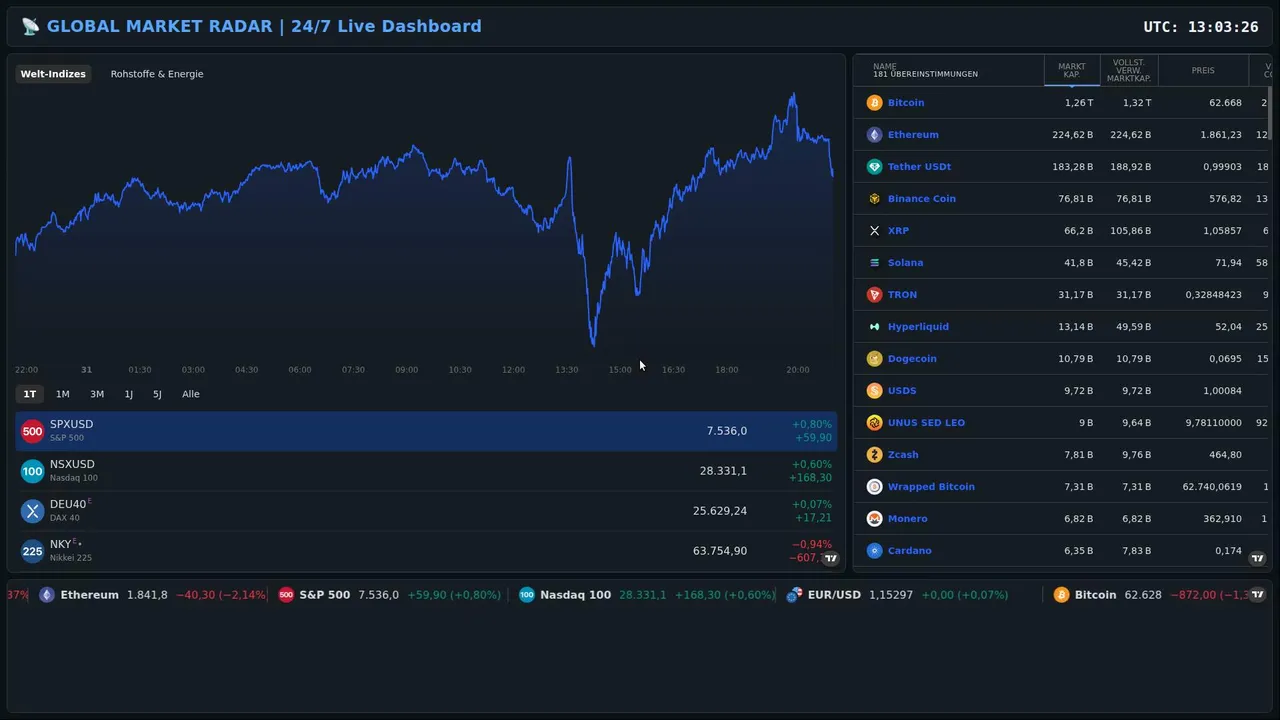
Task: Click the red S&P 500 badge in the index list
Action: point(32,431)
